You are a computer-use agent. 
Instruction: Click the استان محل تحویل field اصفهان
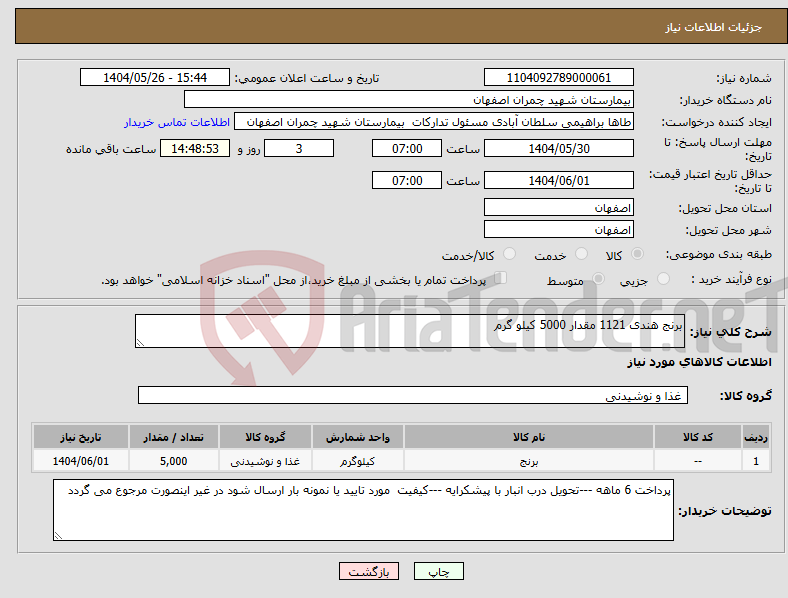pos(558,207)
